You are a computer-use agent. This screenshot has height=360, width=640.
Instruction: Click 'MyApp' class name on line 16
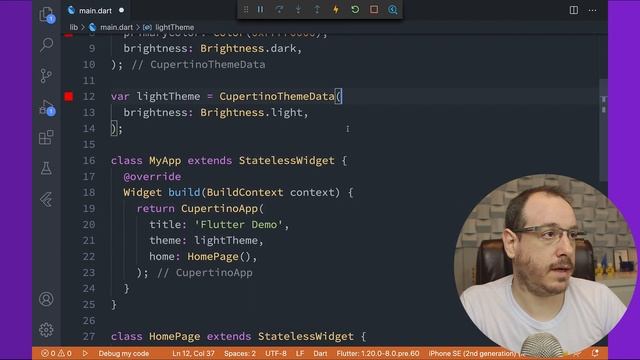pos(165,161)
